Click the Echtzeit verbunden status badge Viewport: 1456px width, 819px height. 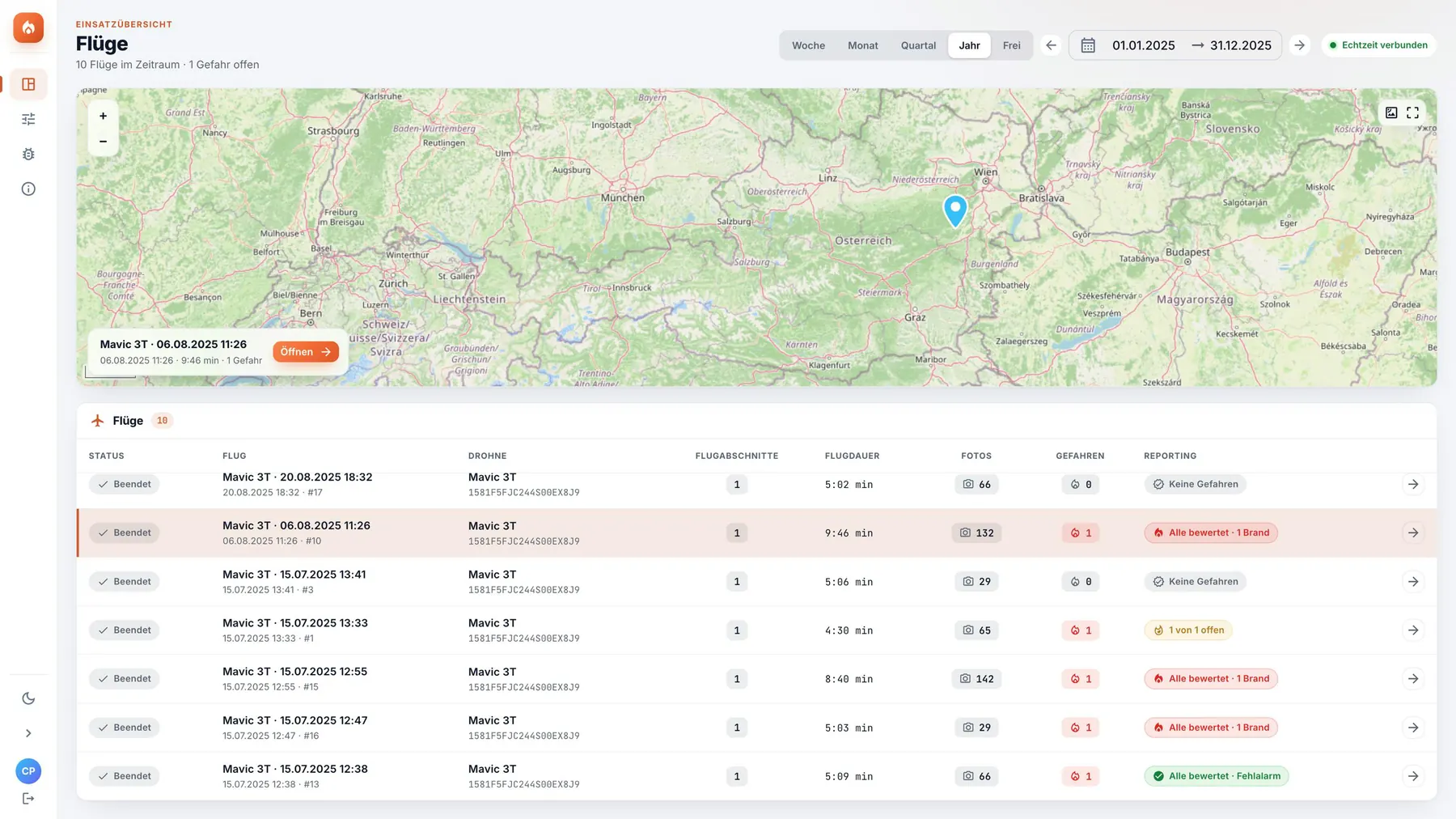(1378, 45)
